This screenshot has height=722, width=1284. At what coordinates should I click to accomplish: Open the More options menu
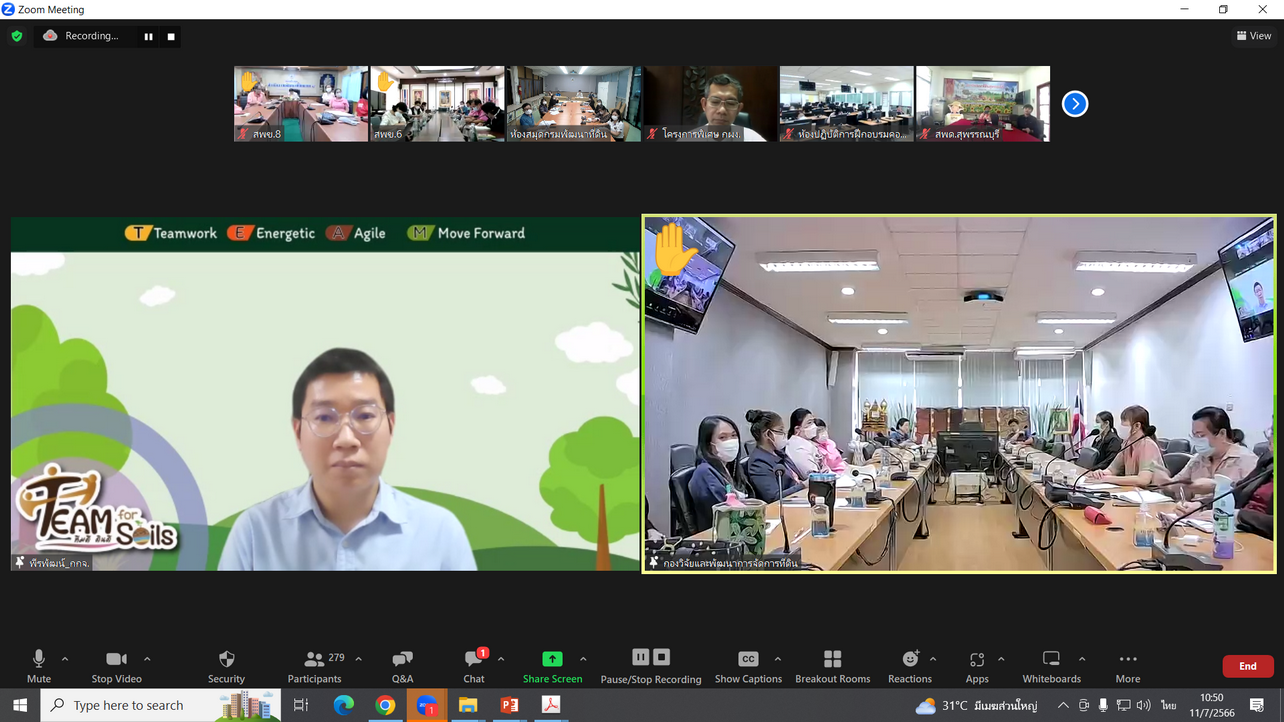pyautogui.click(x=1127, y=666)
